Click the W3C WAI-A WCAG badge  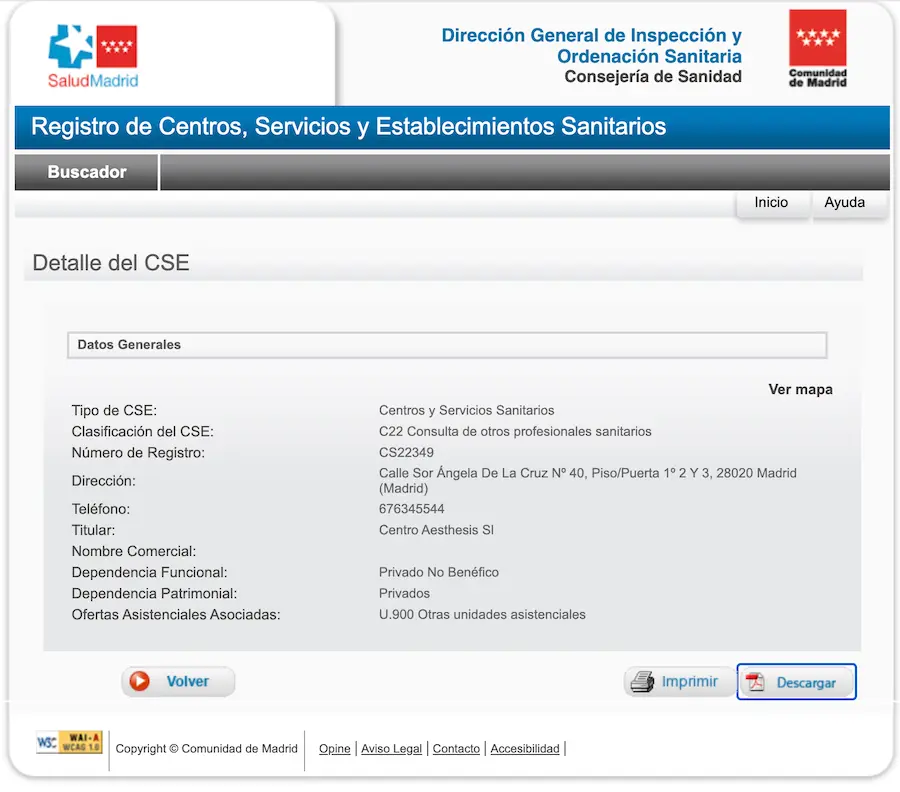(69, 742)
